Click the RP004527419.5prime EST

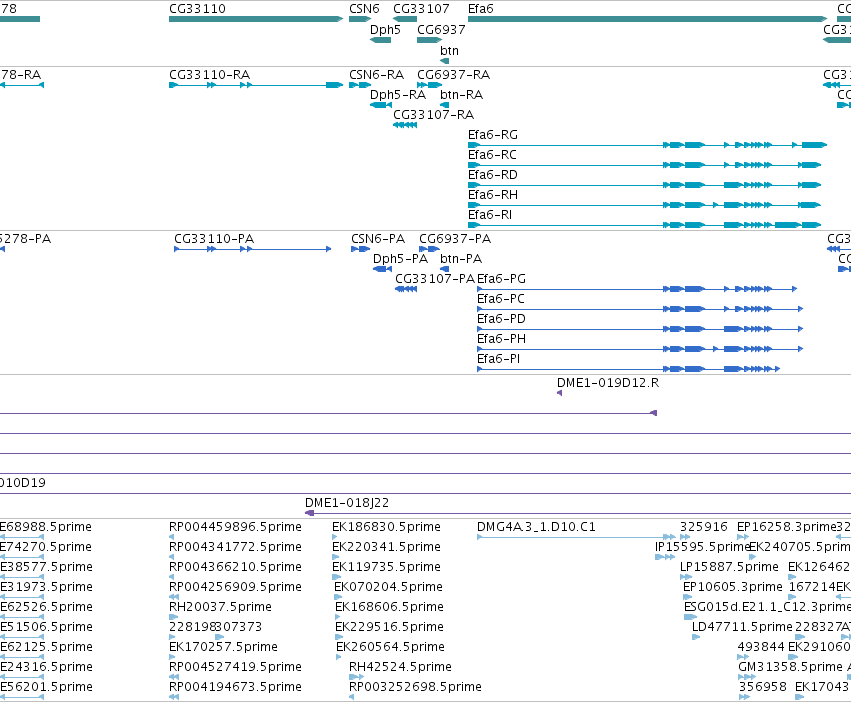(x=174, y=677)
